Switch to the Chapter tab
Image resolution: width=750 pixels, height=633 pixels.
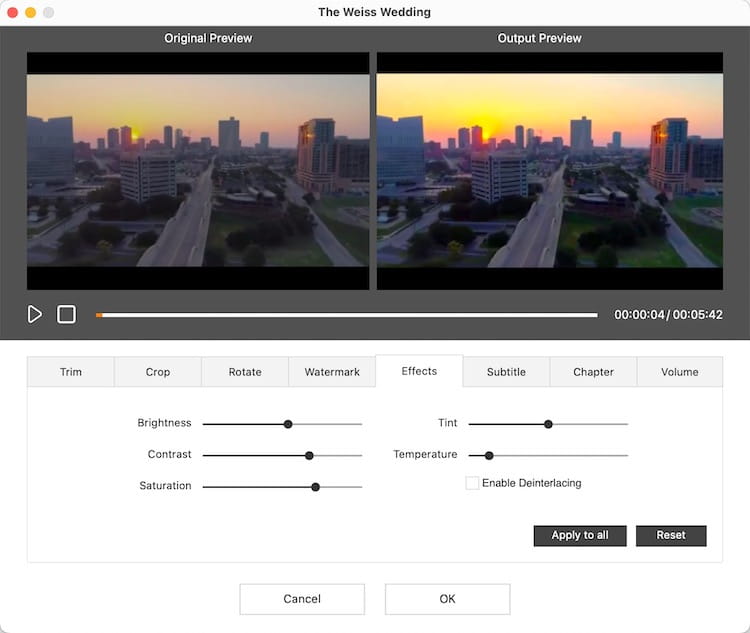593,372
